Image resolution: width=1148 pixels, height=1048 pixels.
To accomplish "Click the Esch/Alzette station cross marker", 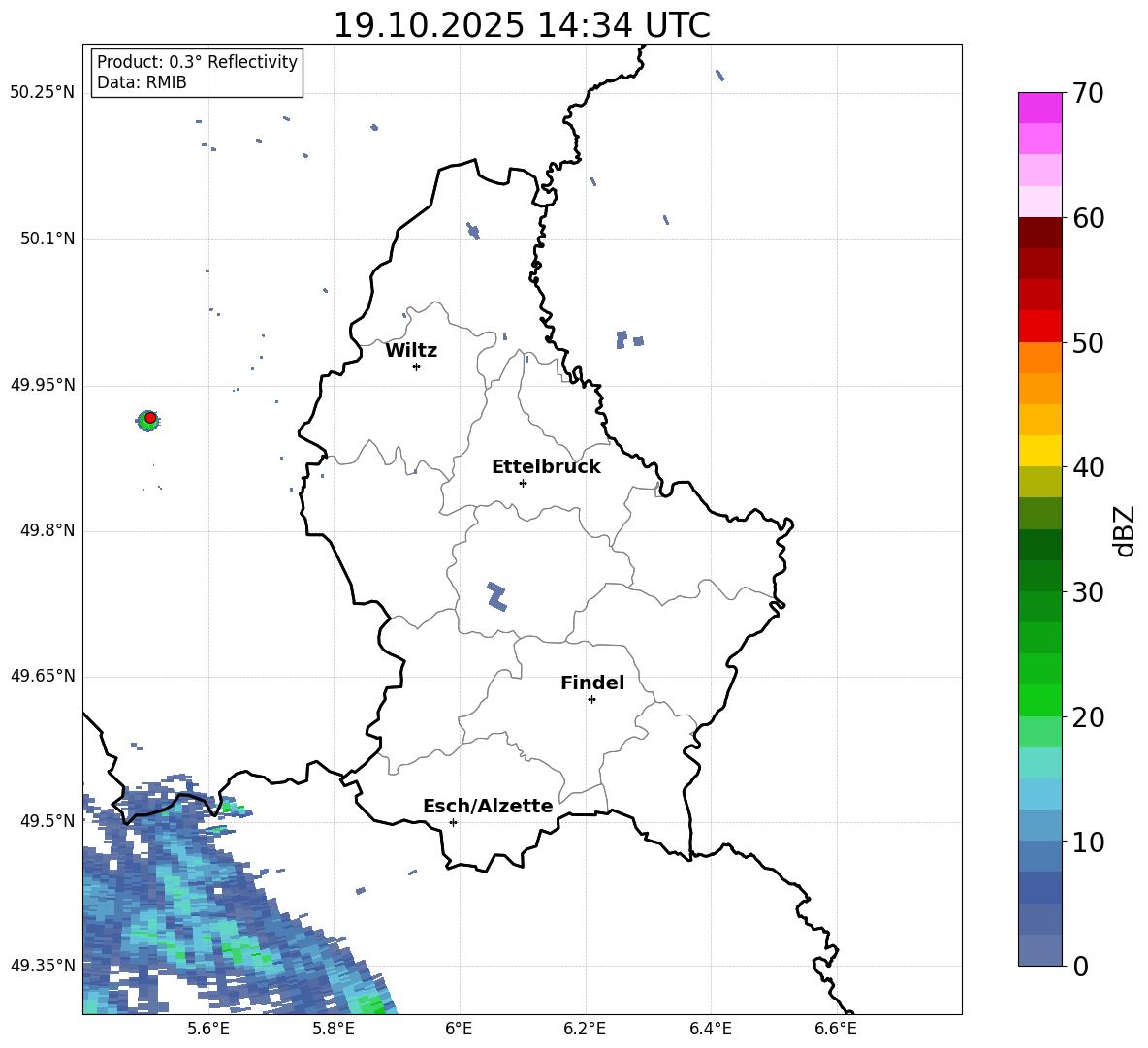I will [453, 822].
